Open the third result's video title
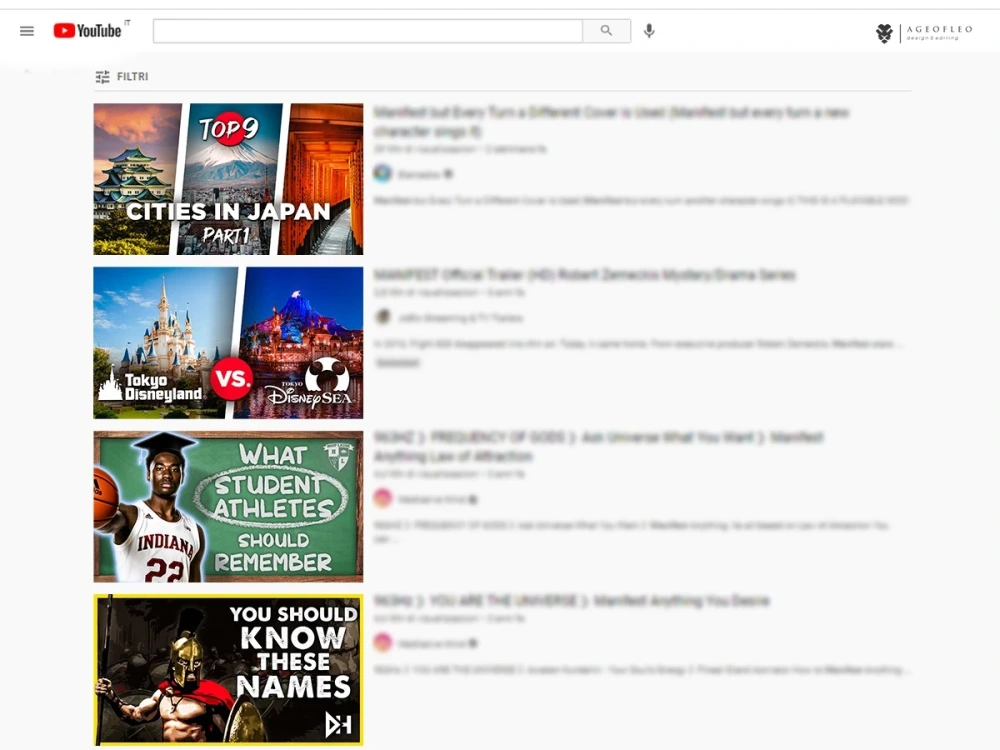This screenshot has width=1000, height=750. (x=598, y=446)
